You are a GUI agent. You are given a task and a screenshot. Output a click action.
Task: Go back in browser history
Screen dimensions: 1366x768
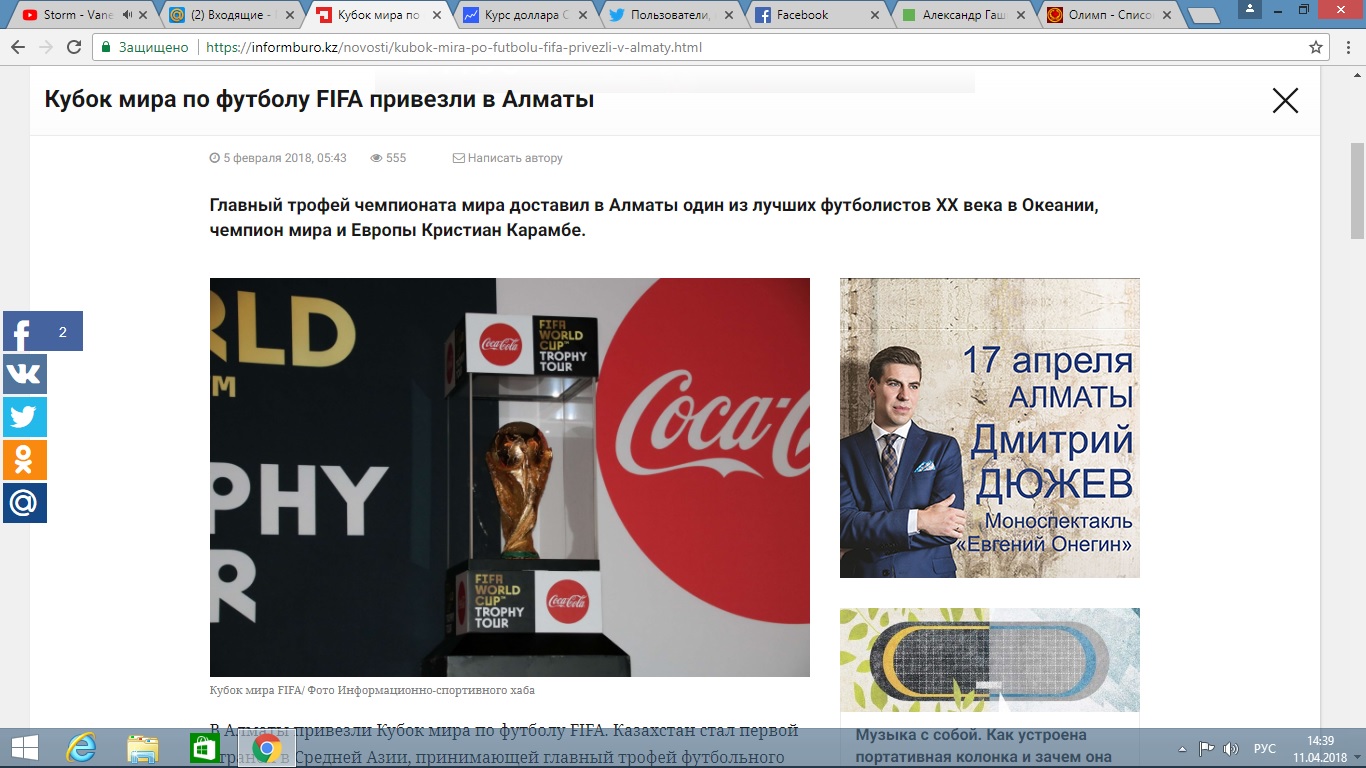(x=18, y=47)
